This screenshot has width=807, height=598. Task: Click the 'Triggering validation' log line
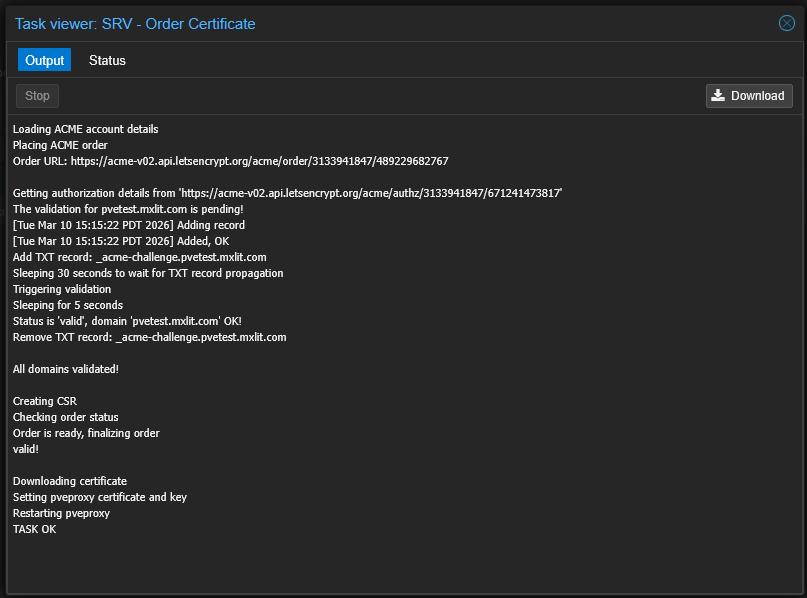pos(62,289)
